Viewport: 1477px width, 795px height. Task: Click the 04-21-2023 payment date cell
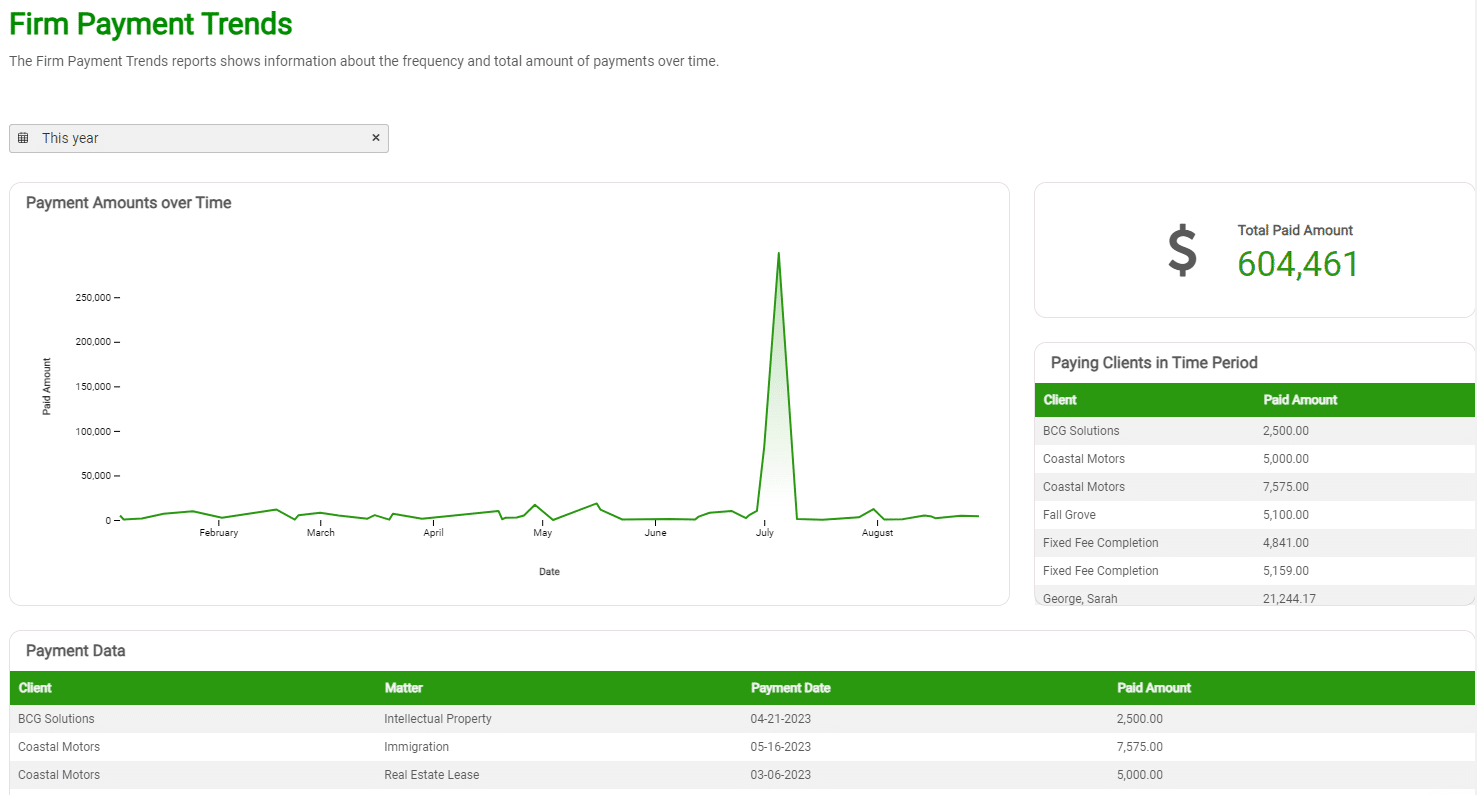[780, 719]
